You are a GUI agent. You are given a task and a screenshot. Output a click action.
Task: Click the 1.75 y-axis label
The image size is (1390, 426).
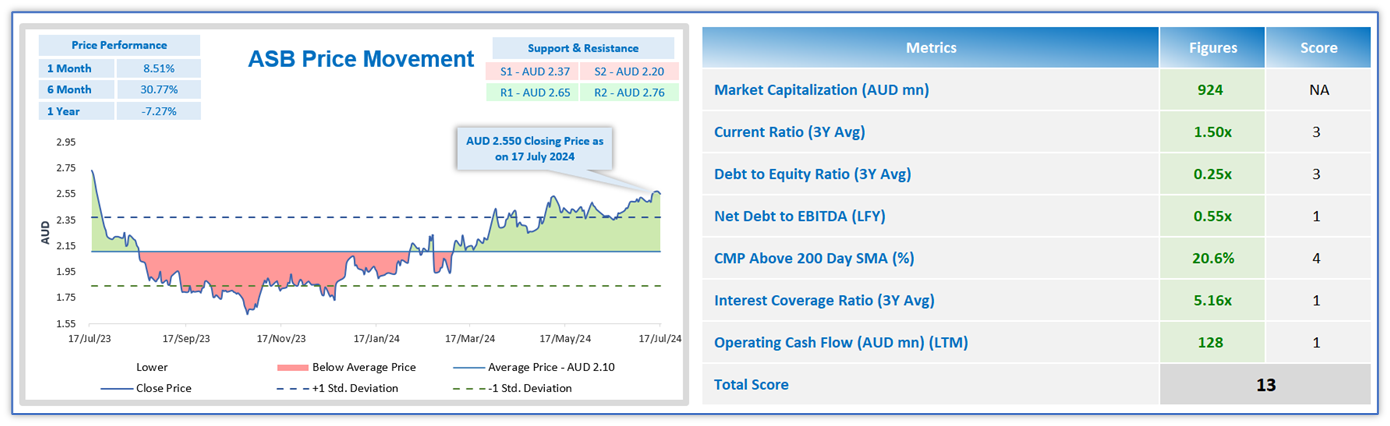[x=67, y=297]
